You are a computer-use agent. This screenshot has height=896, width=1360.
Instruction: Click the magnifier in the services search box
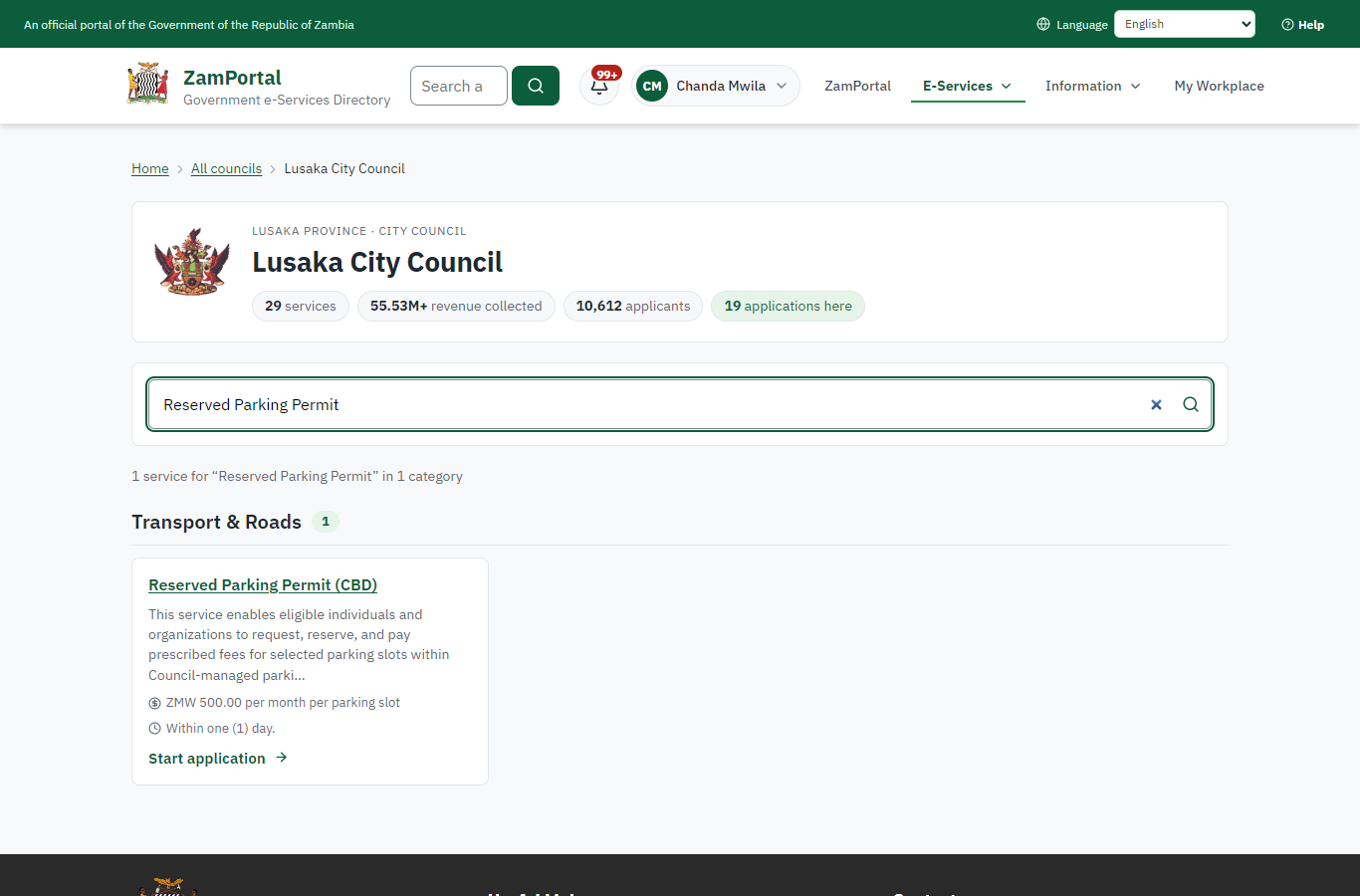(x=1191, y=404)
